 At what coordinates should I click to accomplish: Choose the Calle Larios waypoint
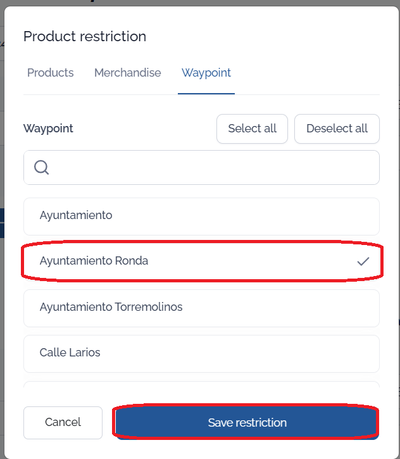click(201, 353)
